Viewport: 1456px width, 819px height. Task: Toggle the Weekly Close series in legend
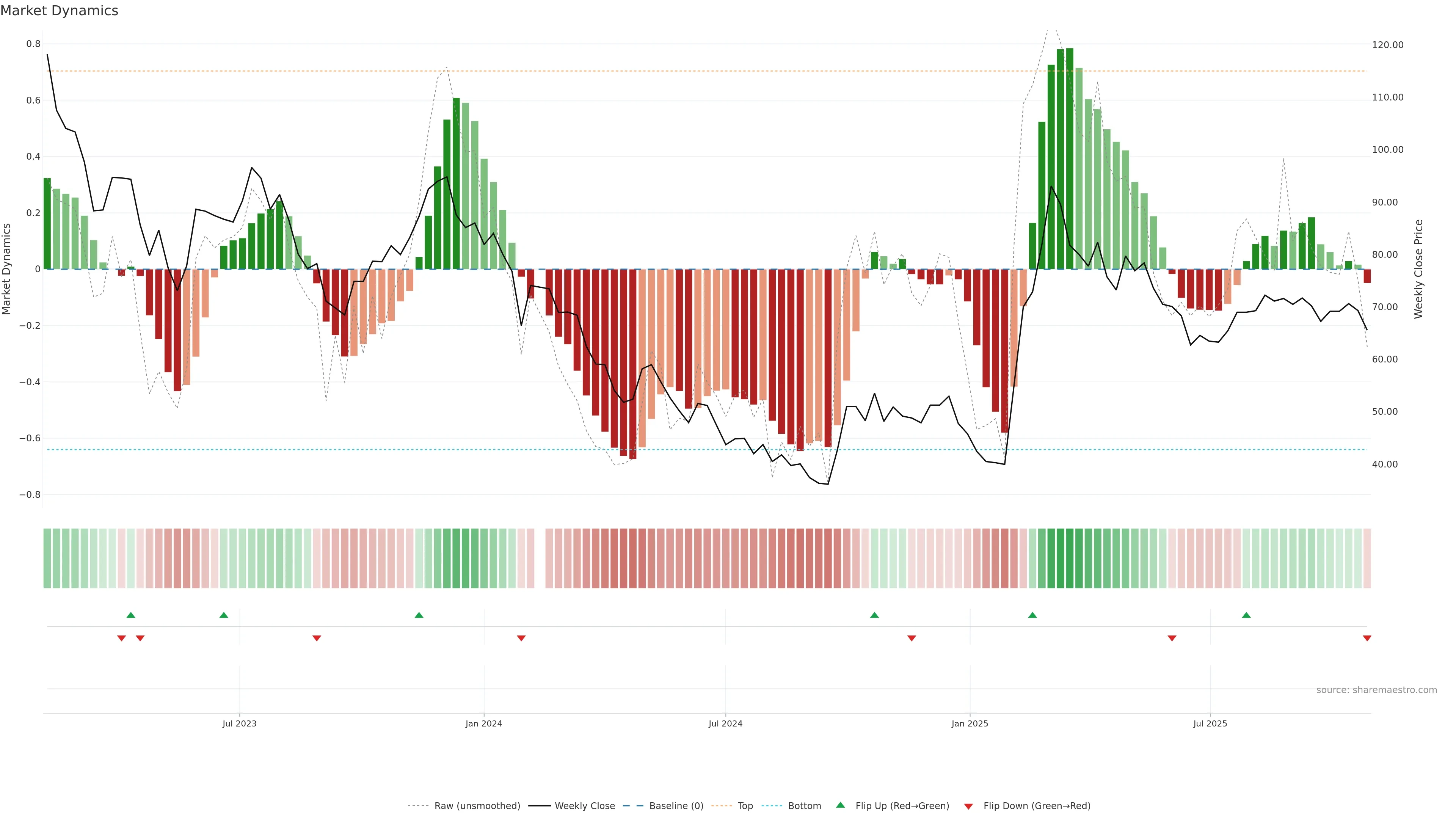pyautogui.click(x=584, y=806)
